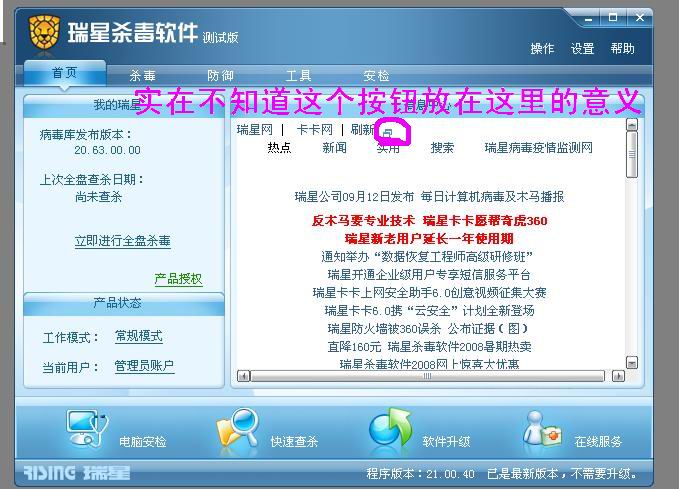Start 软件升级 software update globe icon
Screen dimensions: 679x489
[x=390, y=427]
